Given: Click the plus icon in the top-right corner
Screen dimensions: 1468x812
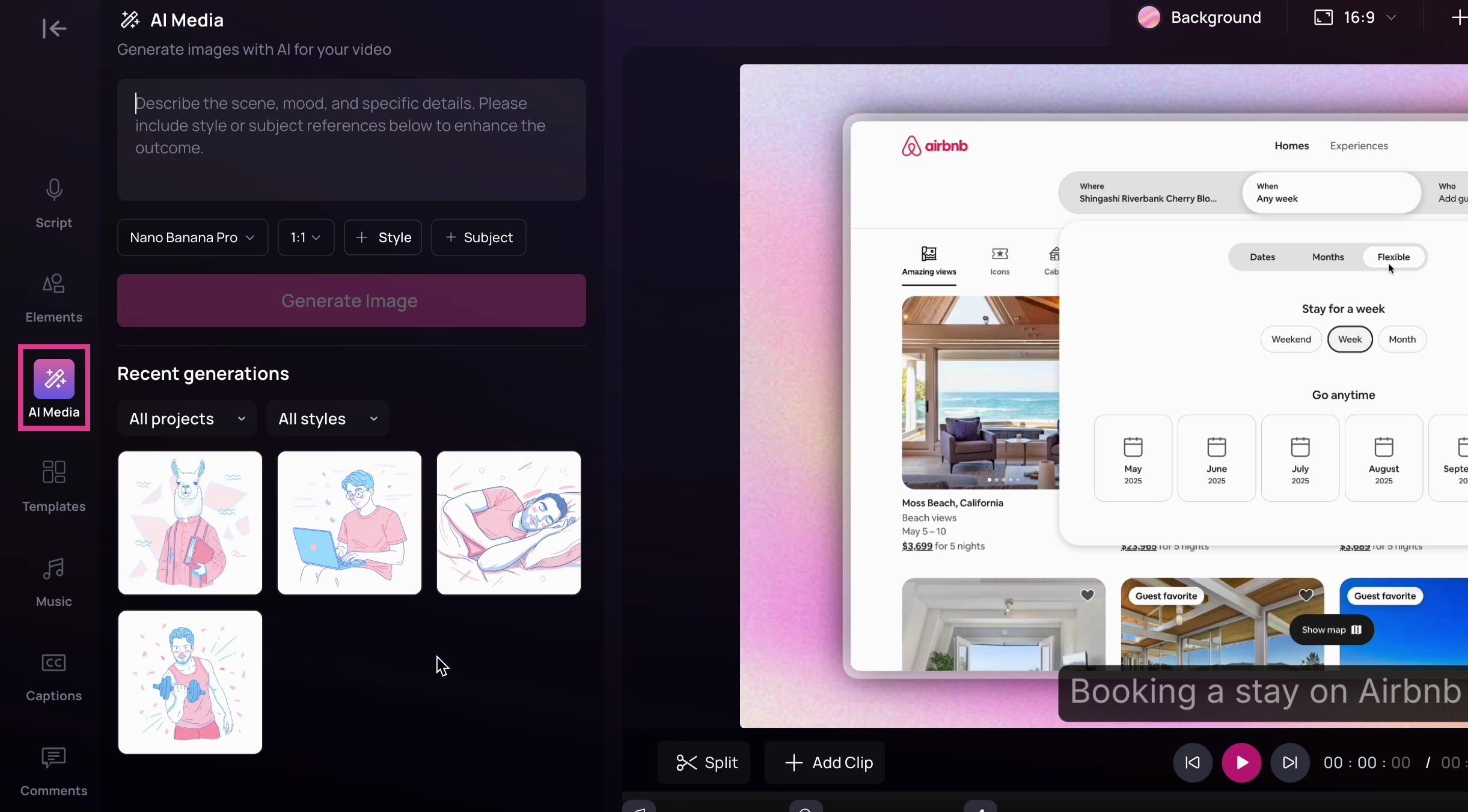Looking at the screenshot, I should (x=1458, y=17).
